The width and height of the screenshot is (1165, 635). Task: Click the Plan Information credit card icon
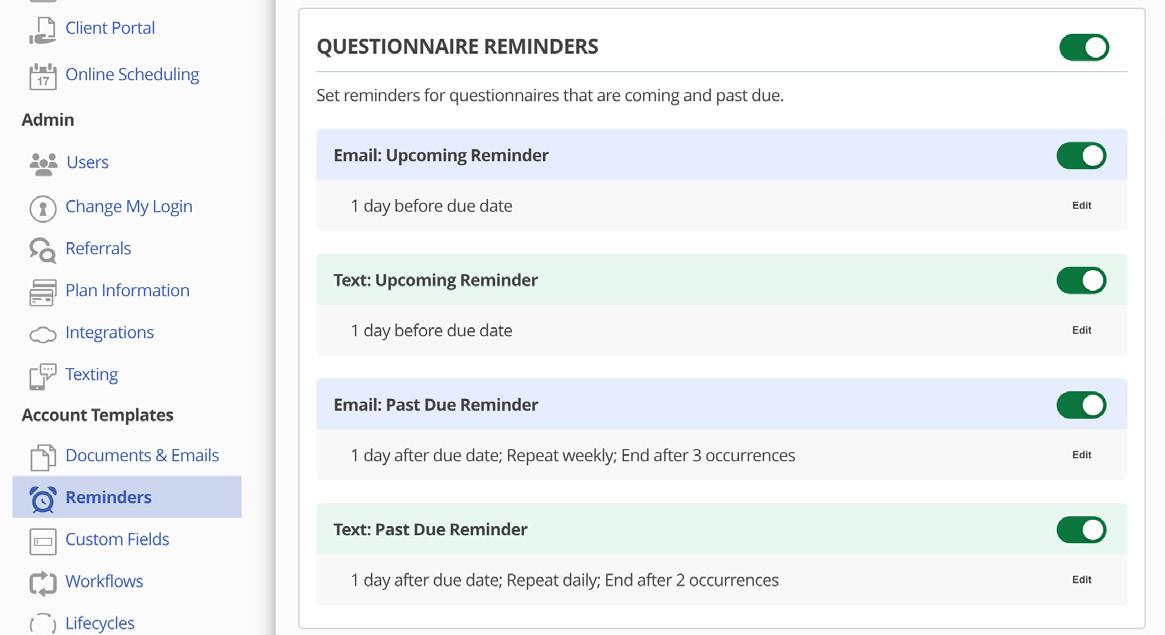[x=42, y=292]
